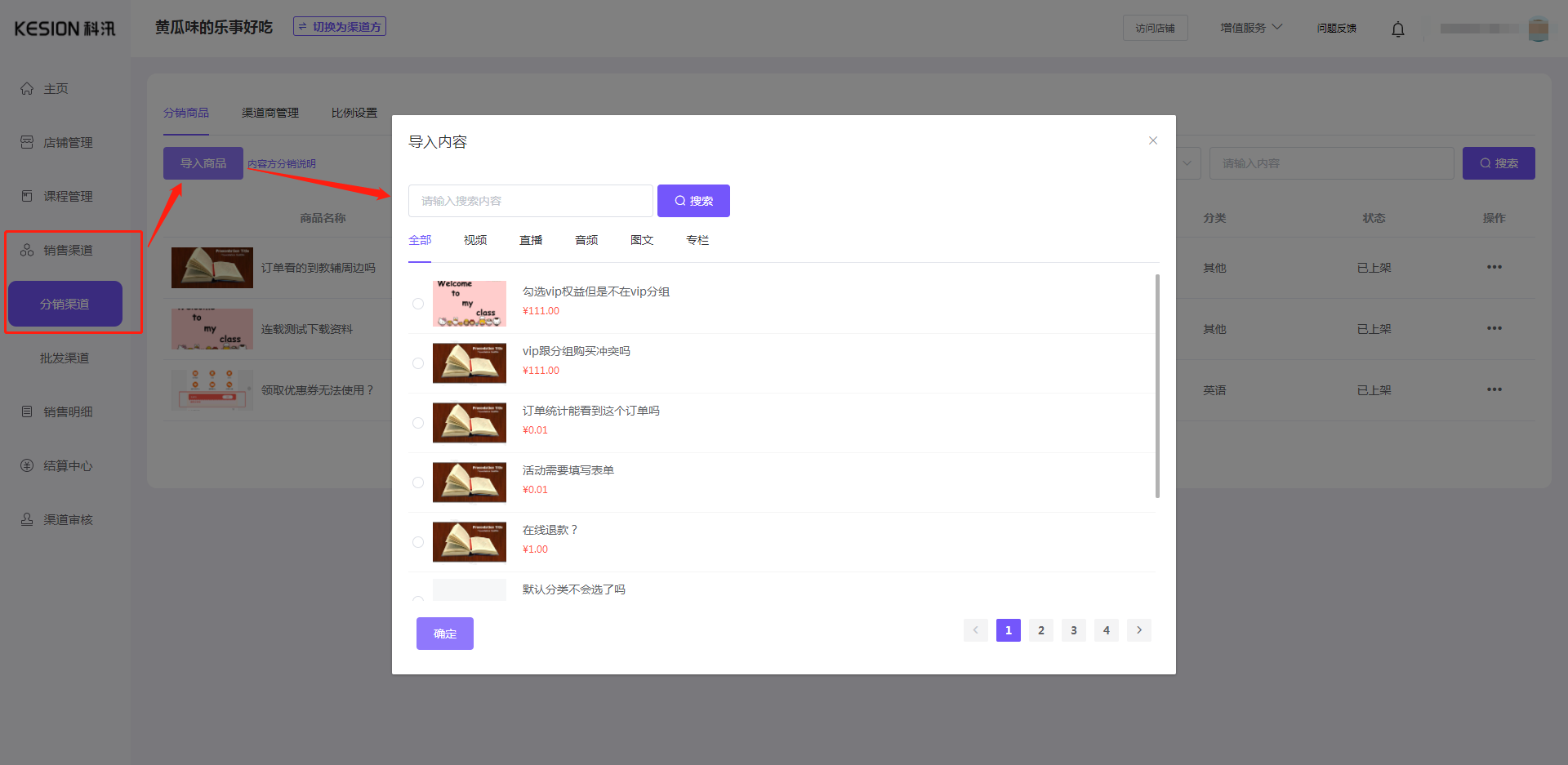Click the 渠道审核 sidebar icon

27,519
